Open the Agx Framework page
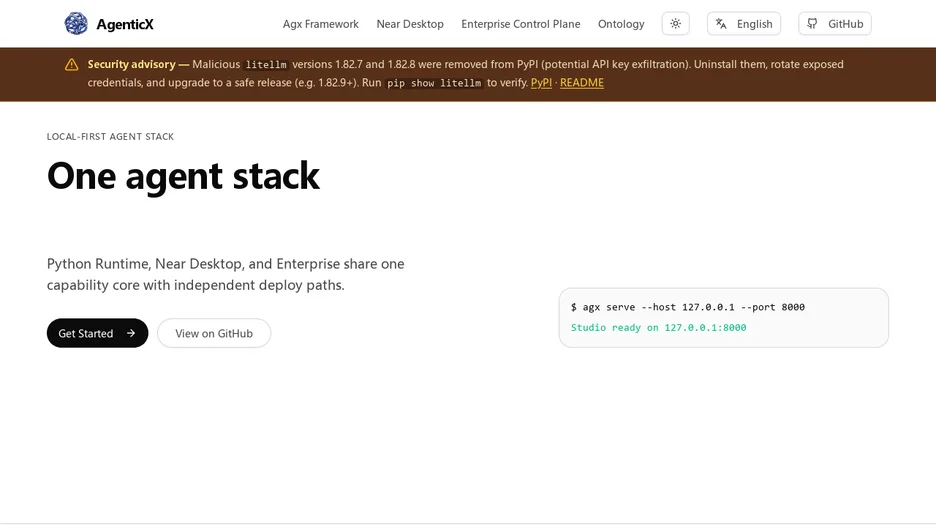This screenshot has width=936, height=527. (321, 24)
